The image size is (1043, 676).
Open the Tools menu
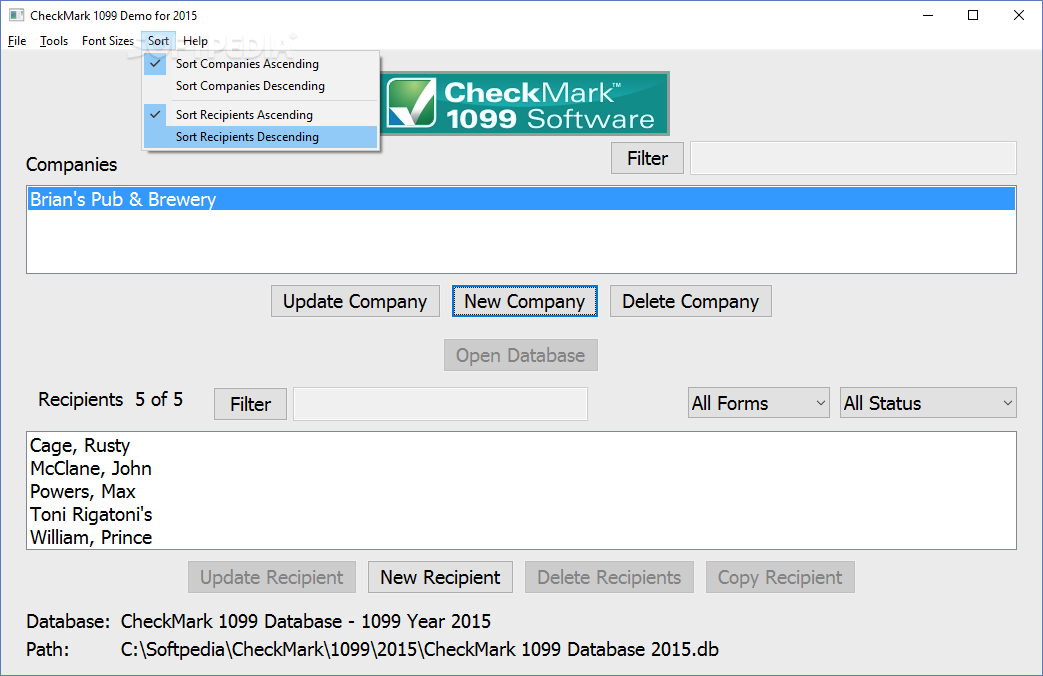(54, 41)
